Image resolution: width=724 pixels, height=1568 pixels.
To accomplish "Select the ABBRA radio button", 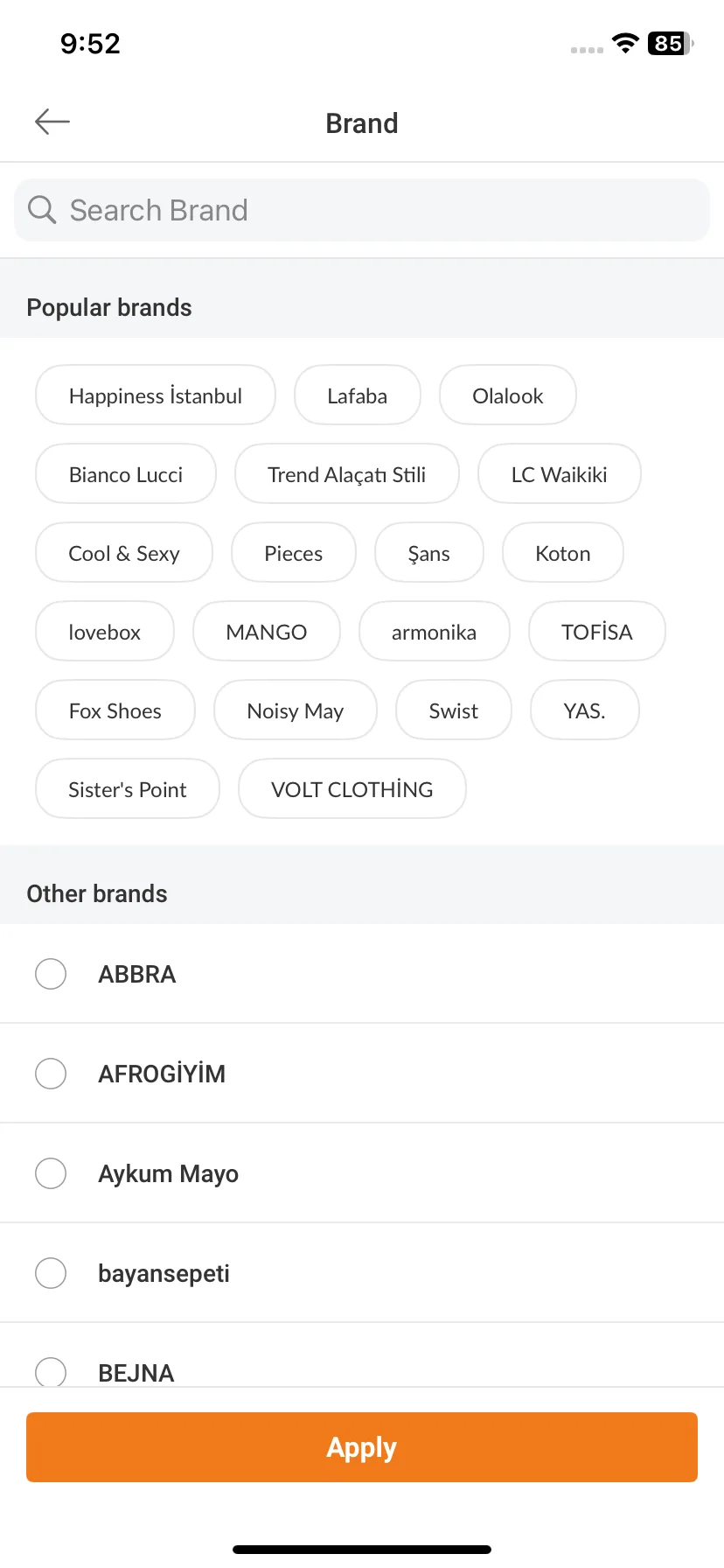I will (51, 974).
